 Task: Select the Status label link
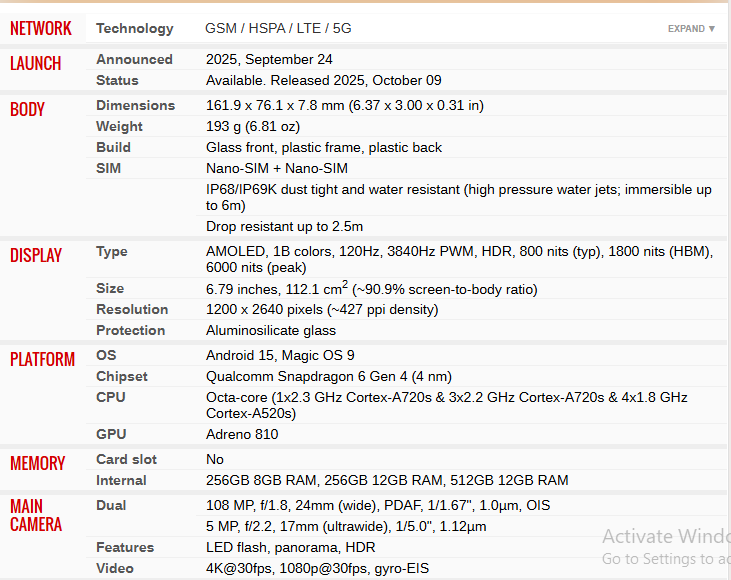(117, 80)
